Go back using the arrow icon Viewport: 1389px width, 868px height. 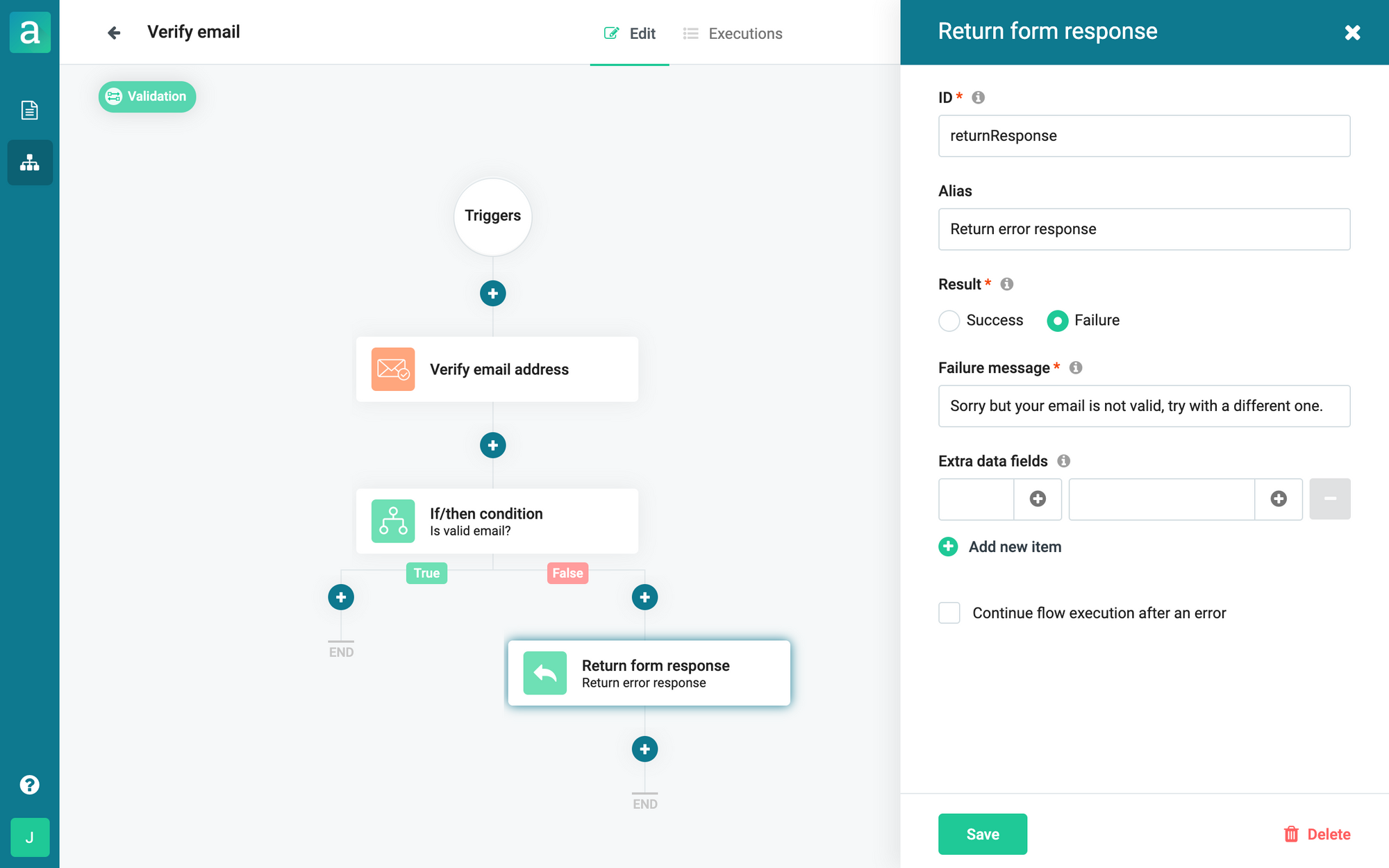[114, 33]
